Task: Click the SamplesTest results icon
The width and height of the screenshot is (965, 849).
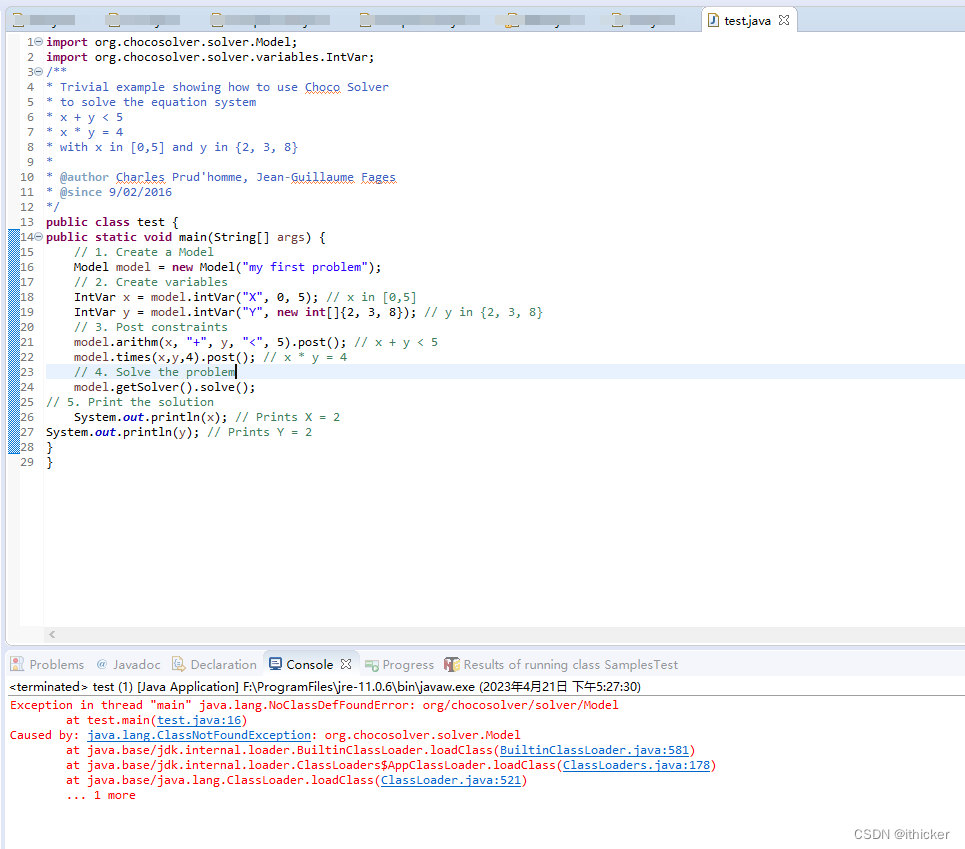Action: pos(452,664)
